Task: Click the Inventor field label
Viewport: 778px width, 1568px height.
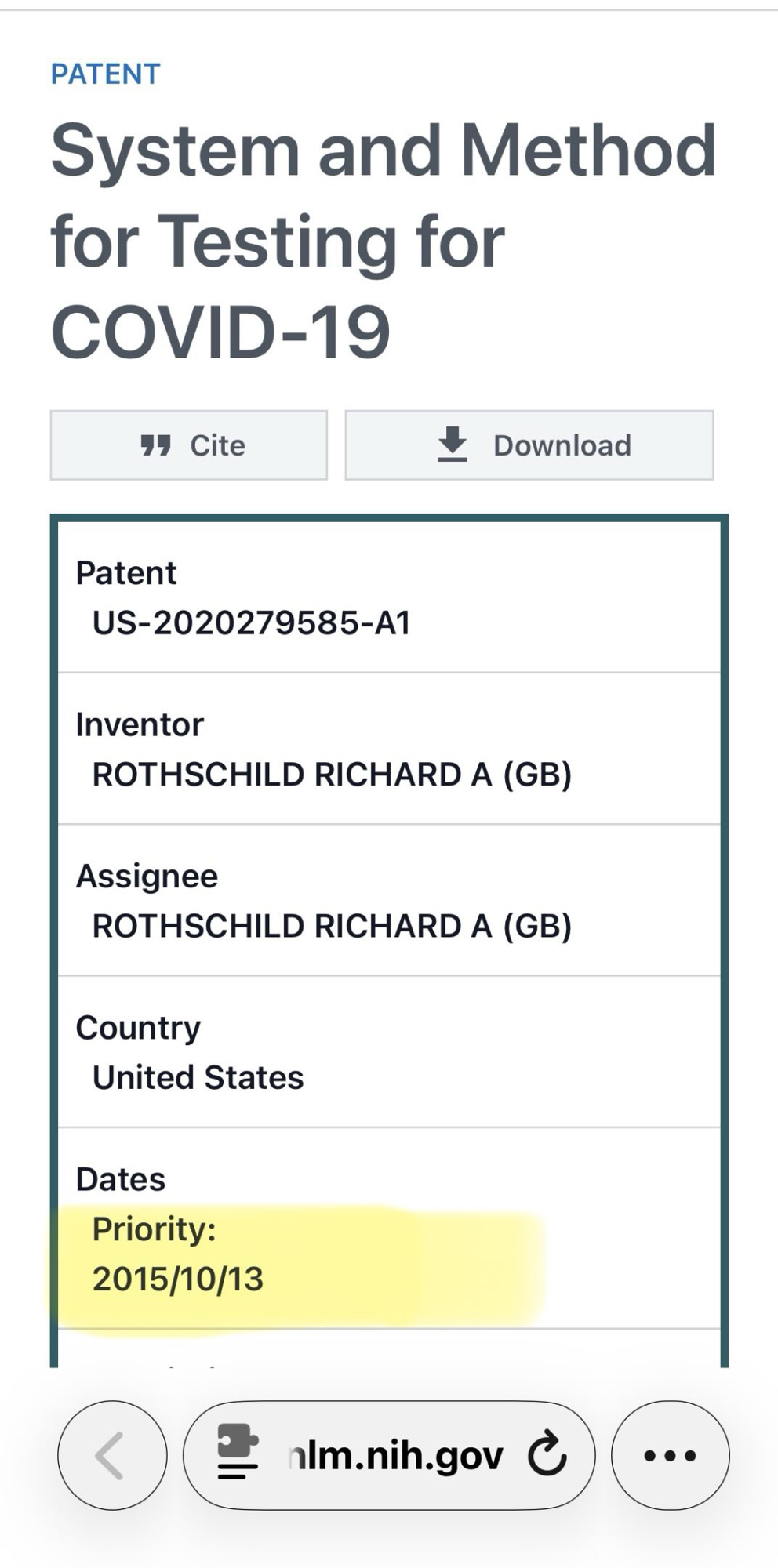Action: tap(140, 724)
